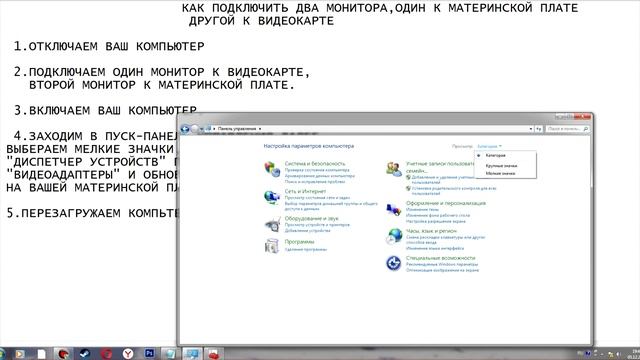Open the Clock, Language and Region icon

coord(394,236)
